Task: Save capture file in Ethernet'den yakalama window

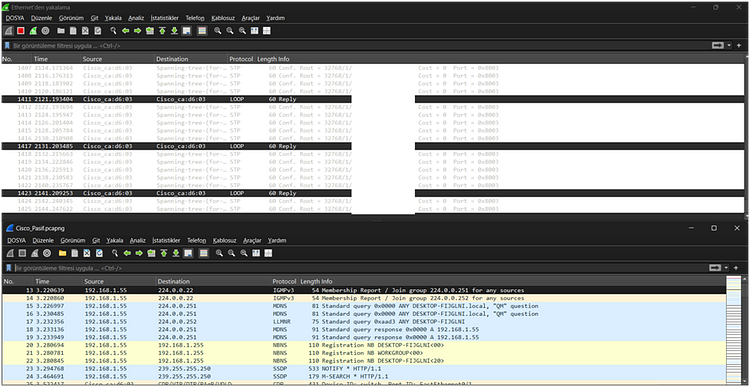Action: tap(73, 31)
